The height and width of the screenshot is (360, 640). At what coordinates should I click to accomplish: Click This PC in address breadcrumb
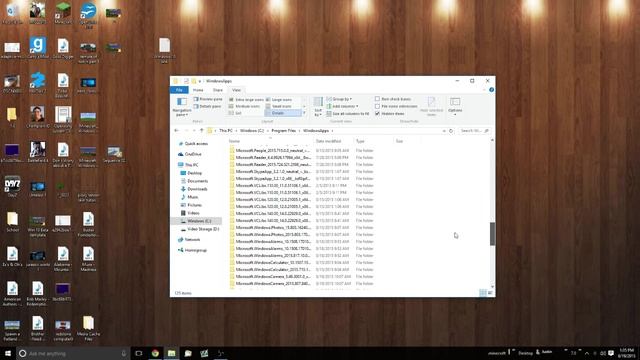tap(226, 131)
